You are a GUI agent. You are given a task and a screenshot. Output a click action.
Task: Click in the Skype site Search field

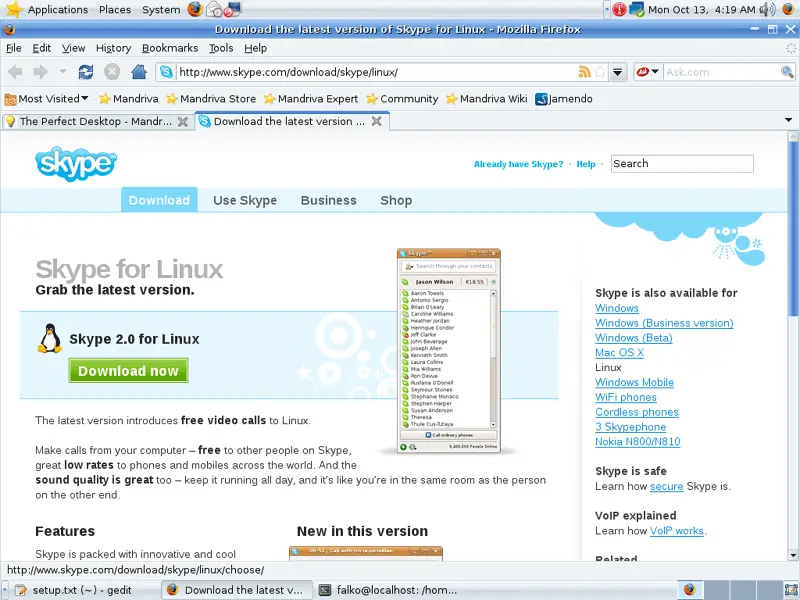(x=682, y=164)
